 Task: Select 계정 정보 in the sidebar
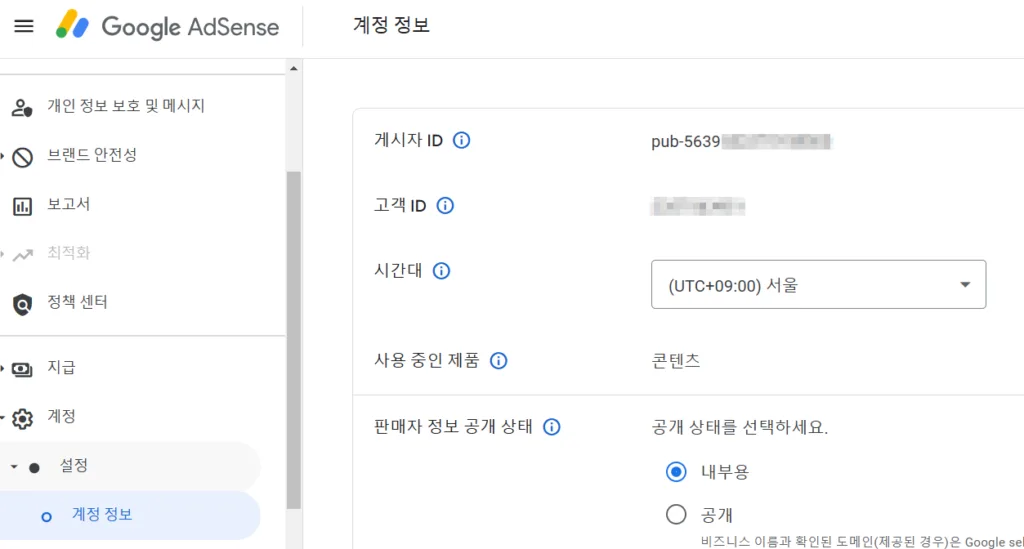pos(102,515)
